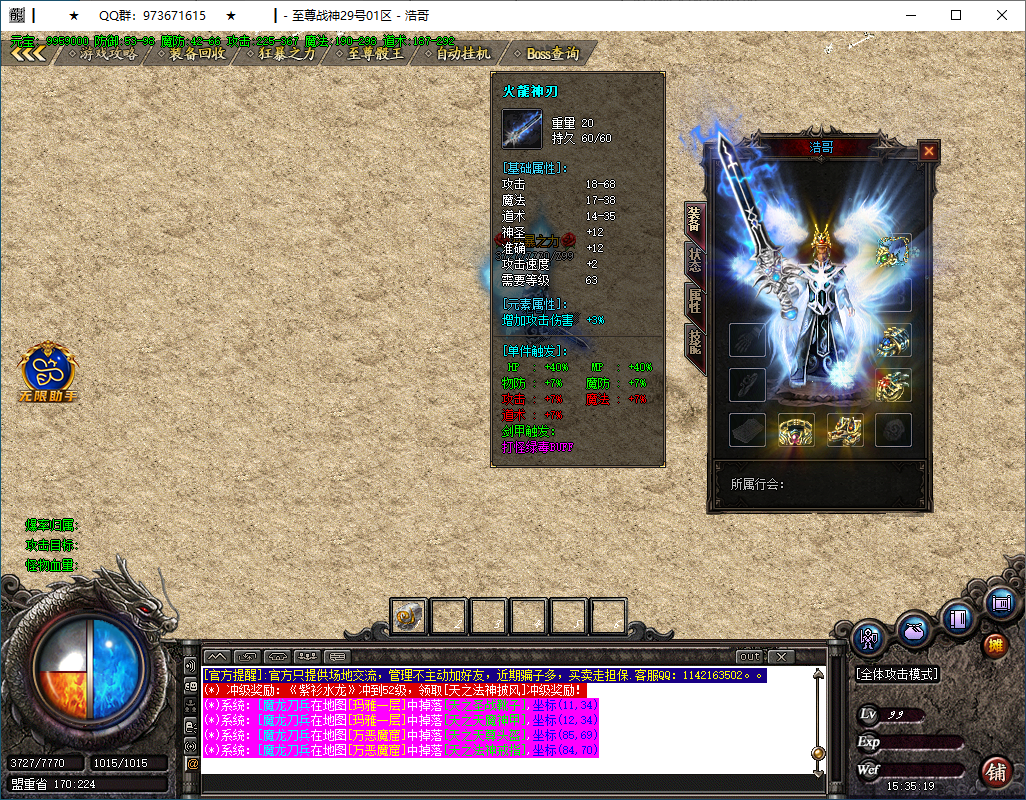The height and width of the screenshot is (800, 1026).
Task: Click the 天之法神戒指 drop message line
Action: 400,750
